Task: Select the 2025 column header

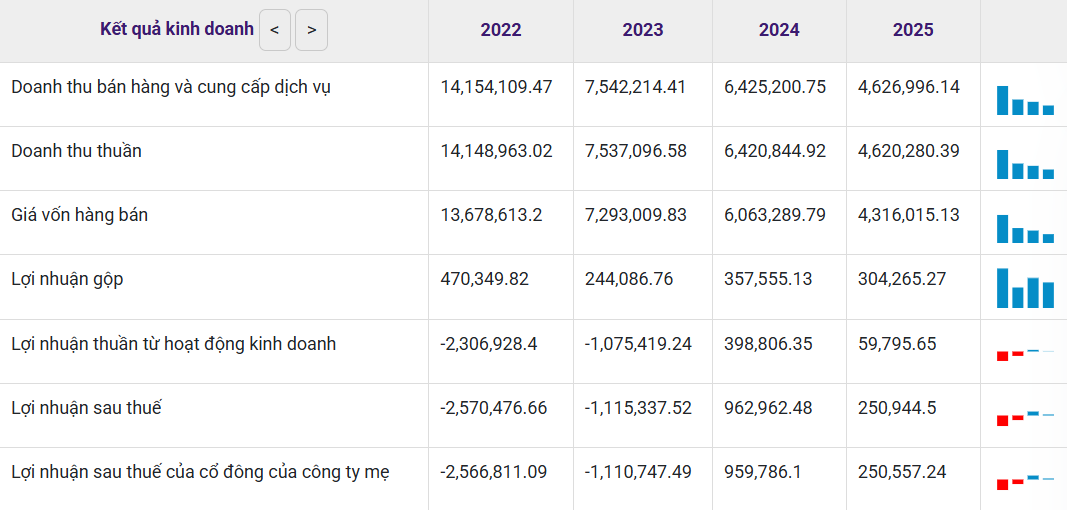Action: (913, 30)
